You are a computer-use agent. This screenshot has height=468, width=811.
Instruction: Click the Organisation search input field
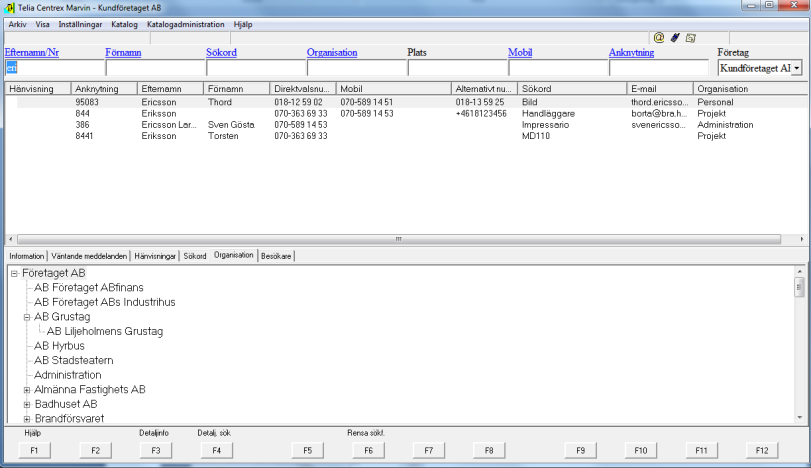click(x=357, y=68)
